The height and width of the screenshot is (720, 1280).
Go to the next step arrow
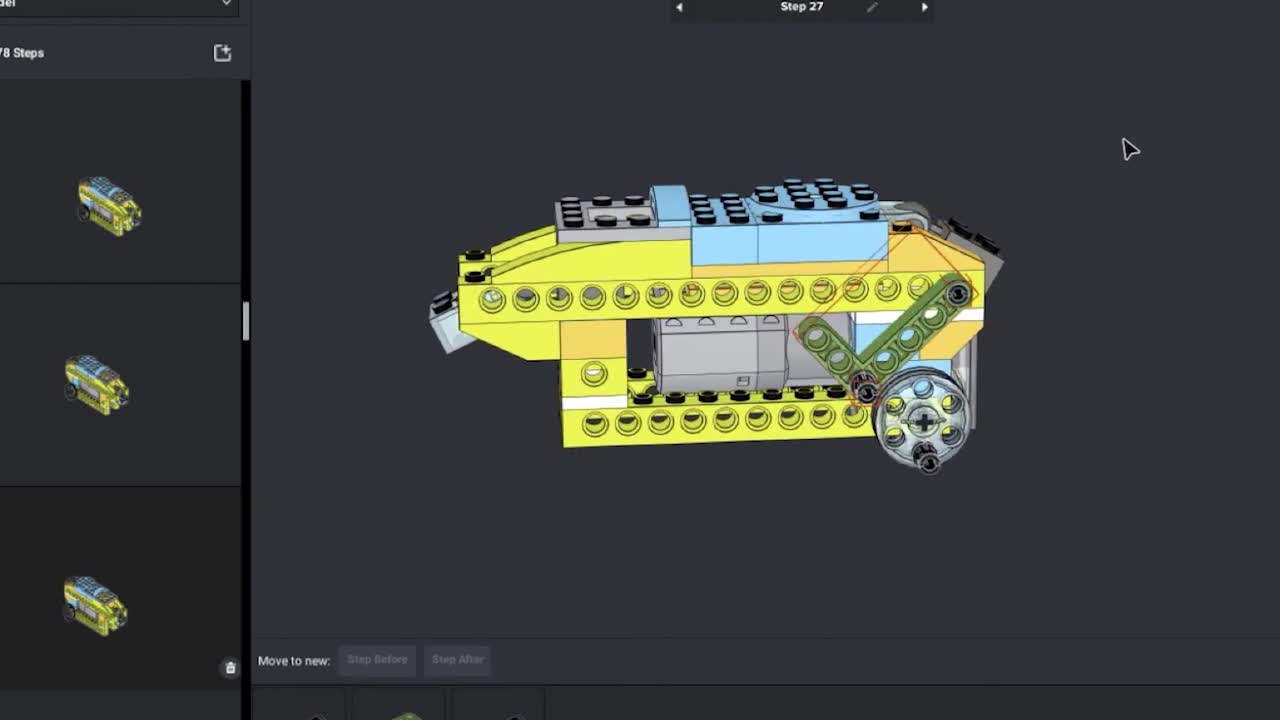924,7
